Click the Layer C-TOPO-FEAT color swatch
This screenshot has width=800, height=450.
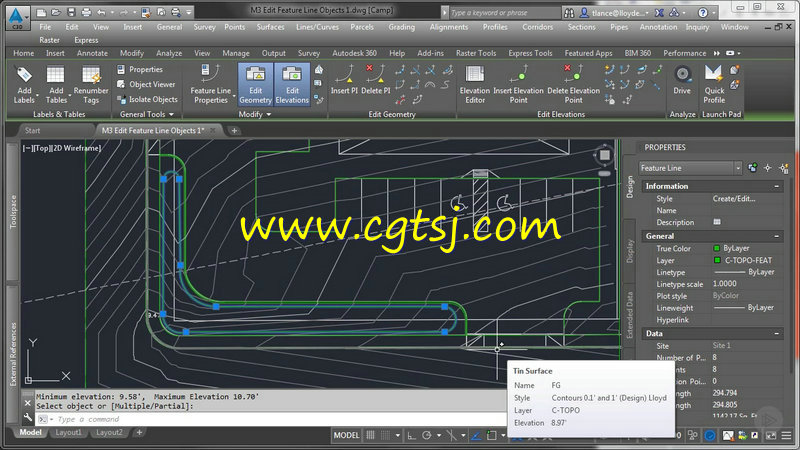(717, 260)
